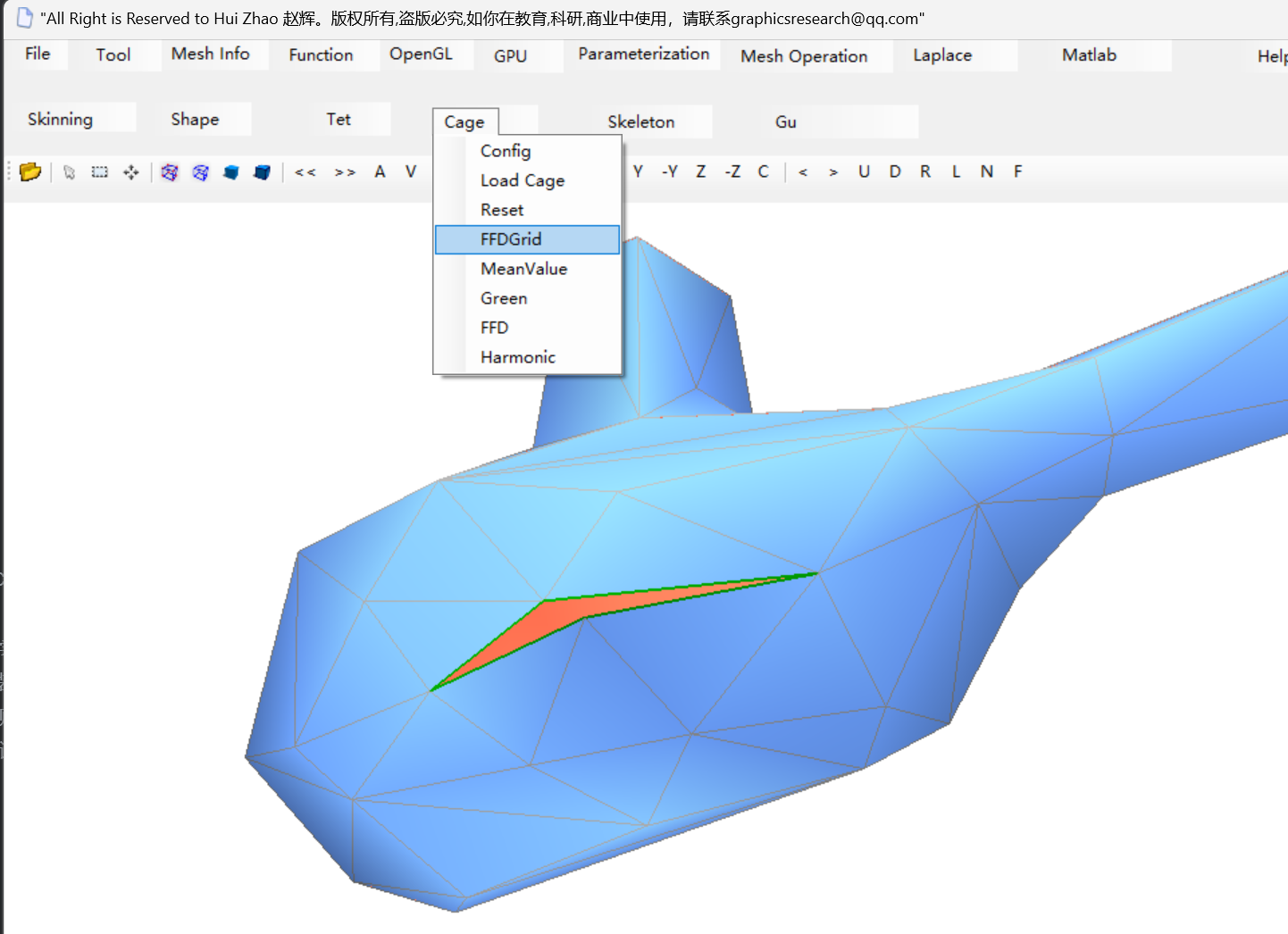Open the GPU menu
Viewport: 1288px width, 934px height.
pyautogui.click(x=511, y=55)
